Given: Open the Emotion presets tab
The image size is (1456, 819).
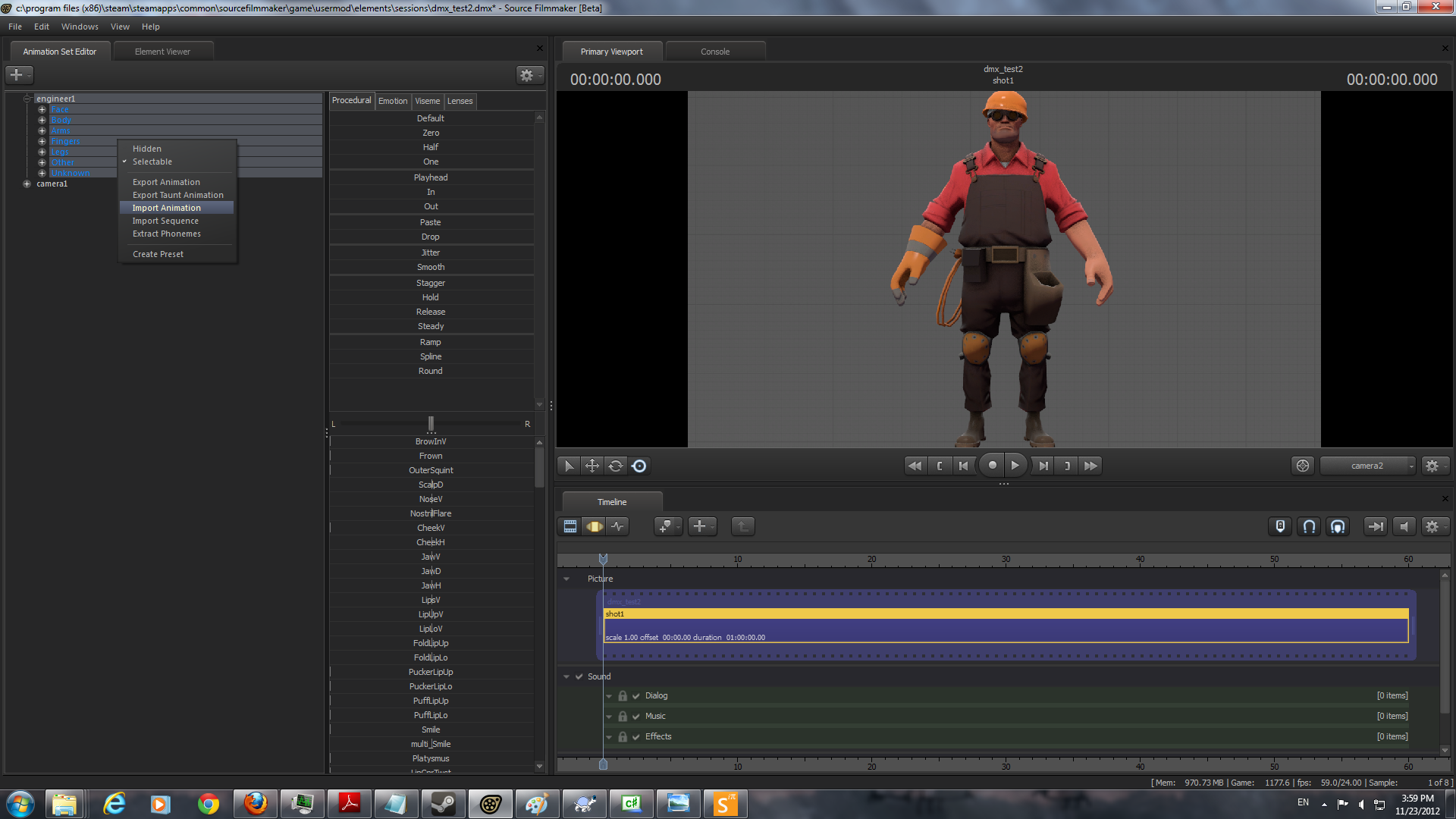Looking at the screenshot, I should coord(393,101).
